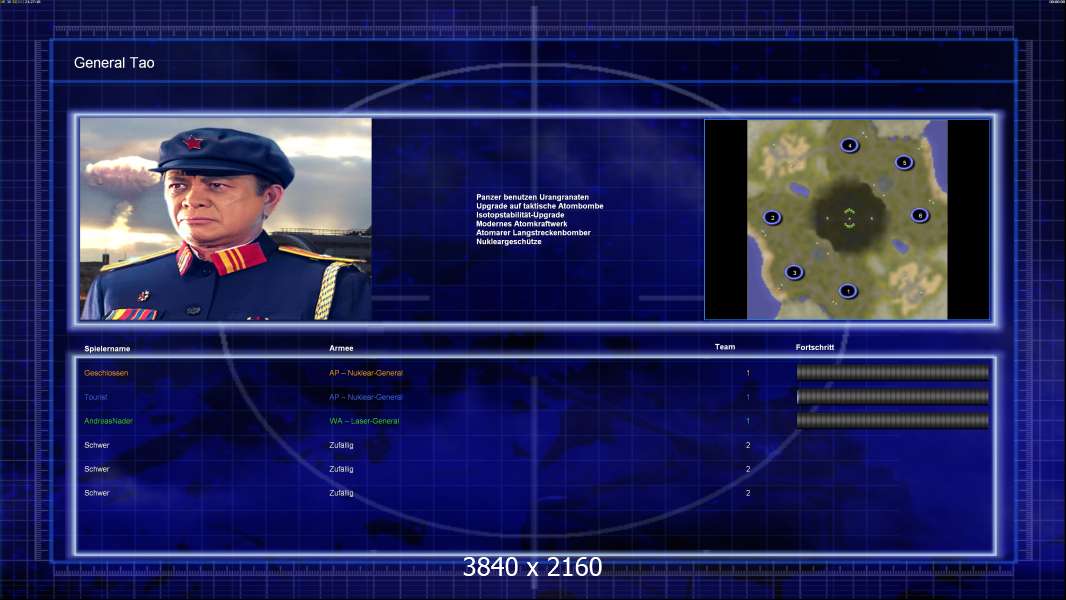
Task: Click start position 4 on the map
Action: (849, 145)
